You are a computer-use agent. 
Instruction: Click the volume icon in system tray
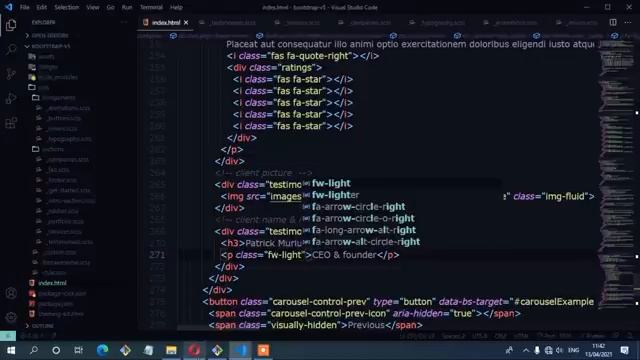coord(559,350)
